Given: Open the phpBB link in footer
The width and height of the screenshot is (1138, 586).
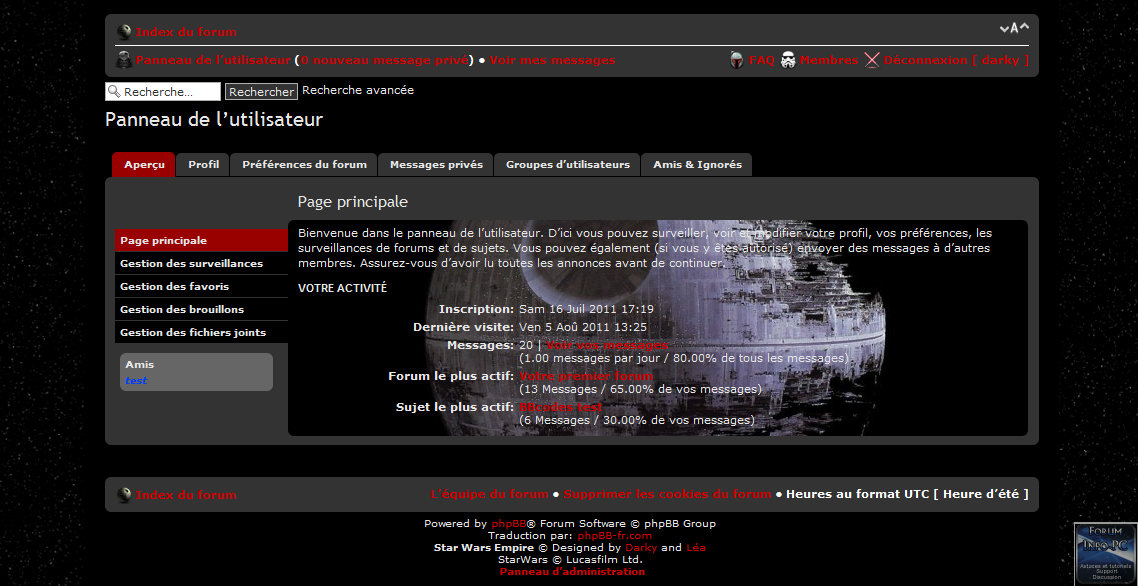Looking at the screenshot, I should (509, 524).
